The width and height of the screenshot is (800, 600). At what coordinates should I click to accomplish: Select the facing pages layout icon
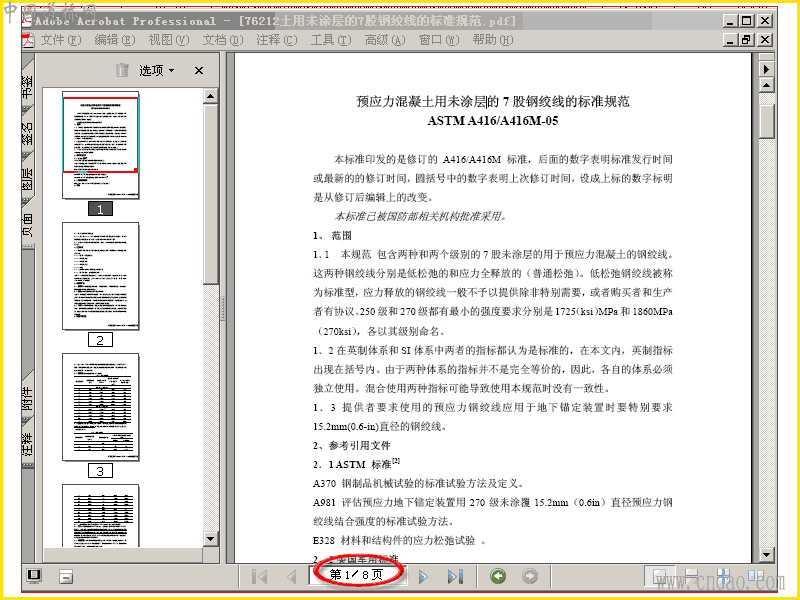click(756, 577)
